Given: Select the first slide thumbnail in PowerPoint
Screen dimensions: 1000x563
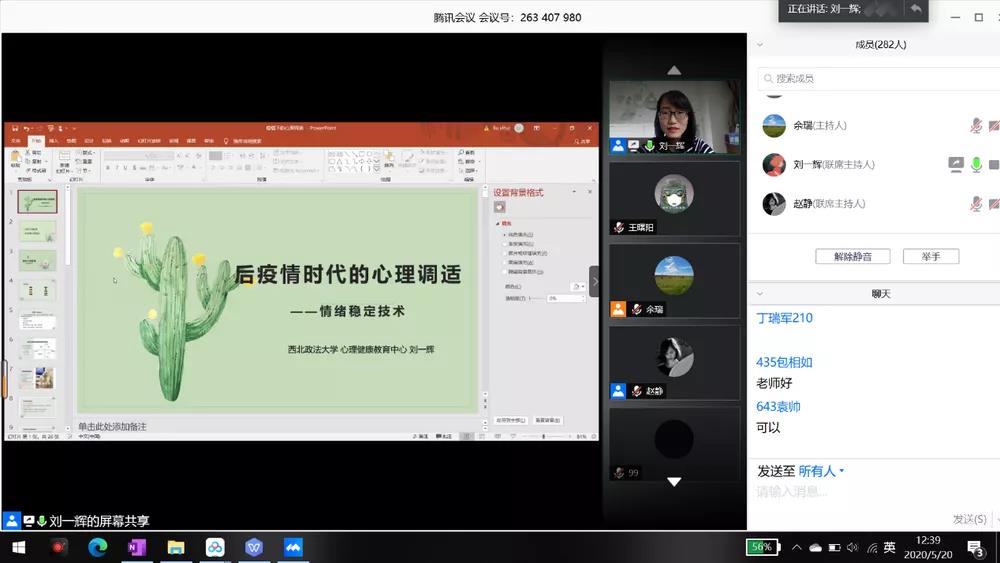Looking at the screenshot, I should [x=38, y=201].
